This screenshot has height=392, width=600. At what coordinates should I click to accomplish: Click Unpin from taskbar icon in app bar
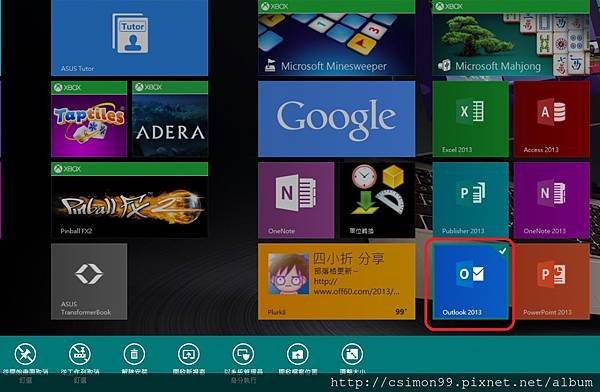click(x=80, y=354)
